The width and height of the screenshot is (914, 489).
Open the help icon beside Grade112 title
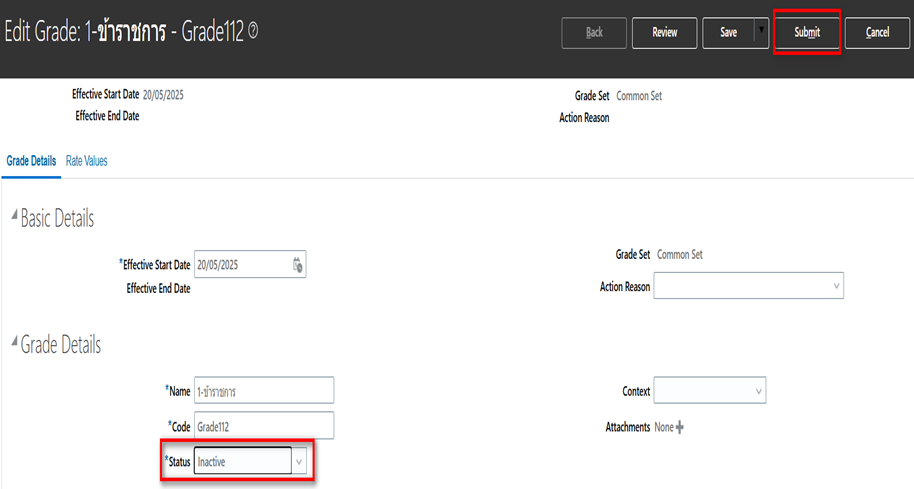tap(253, 32)
